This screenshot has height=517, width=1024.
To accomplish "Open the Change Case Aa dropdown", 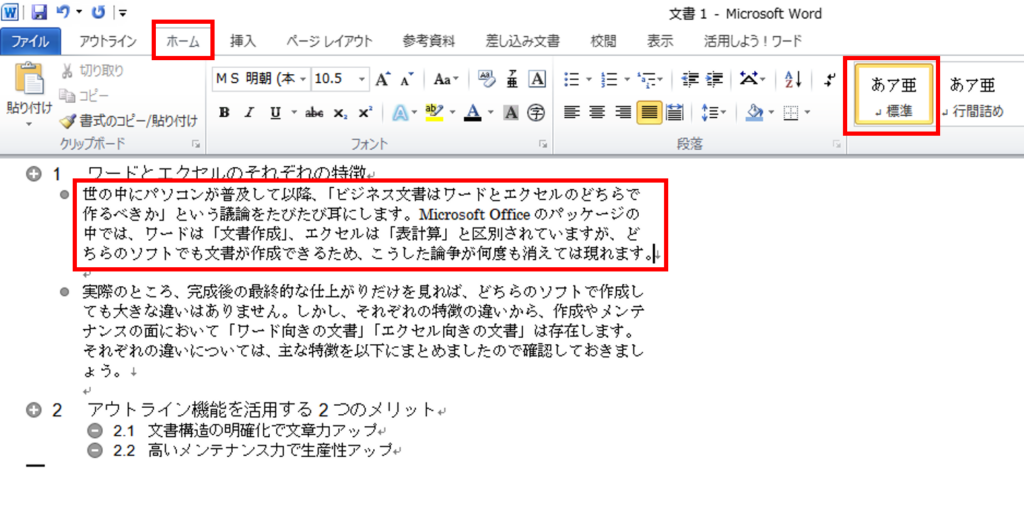I will [447, 79].
